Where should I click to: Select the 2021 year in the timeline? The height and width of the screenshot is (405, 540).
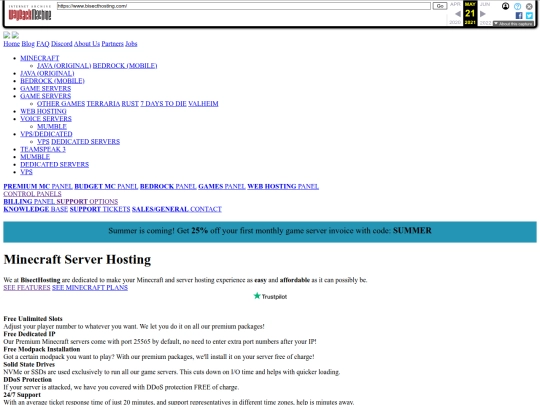470,22
